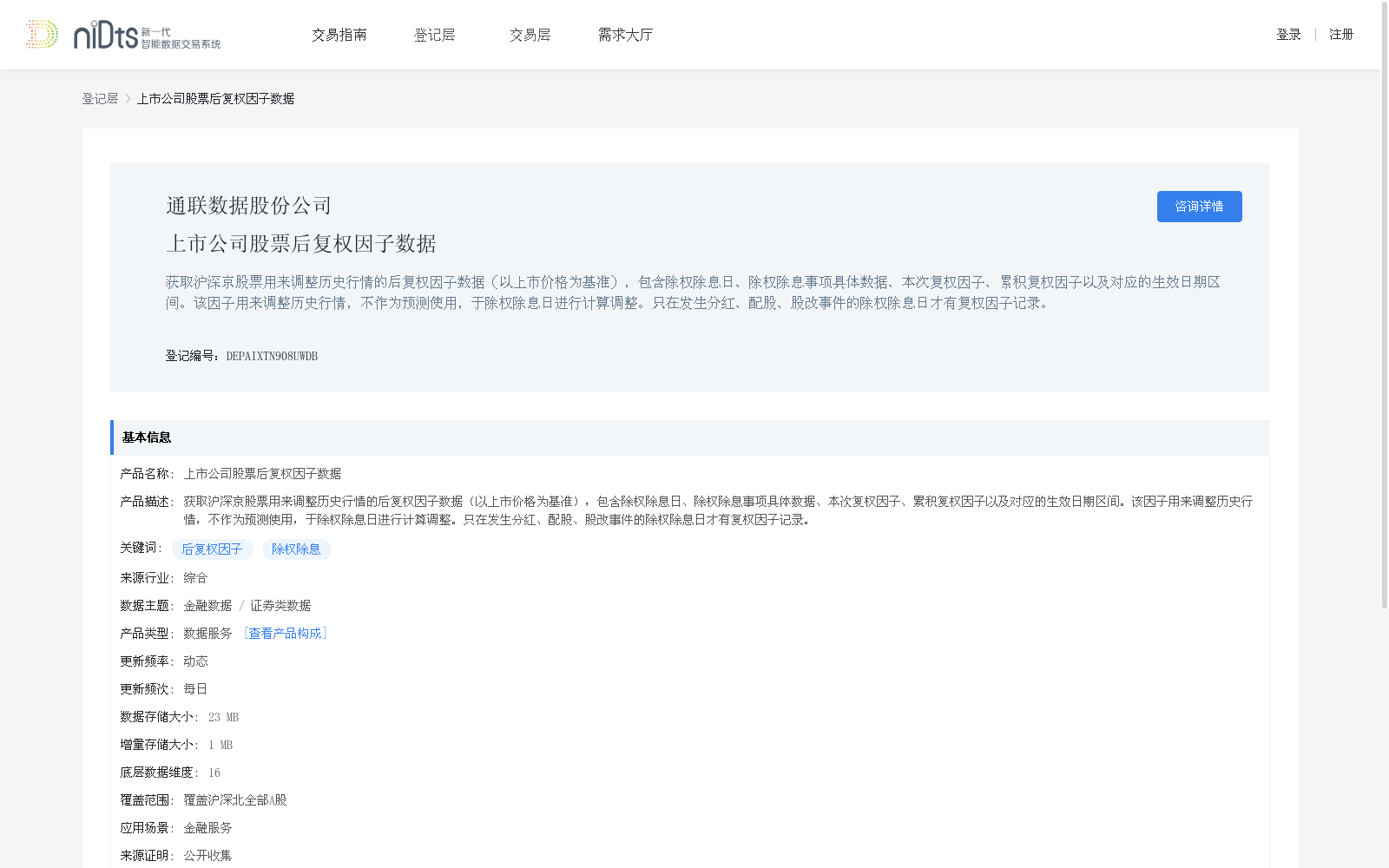Click the breadcrumb item 上市公司股票后复权因子数据
The image size is (1389, 868).
coord(217,98)
